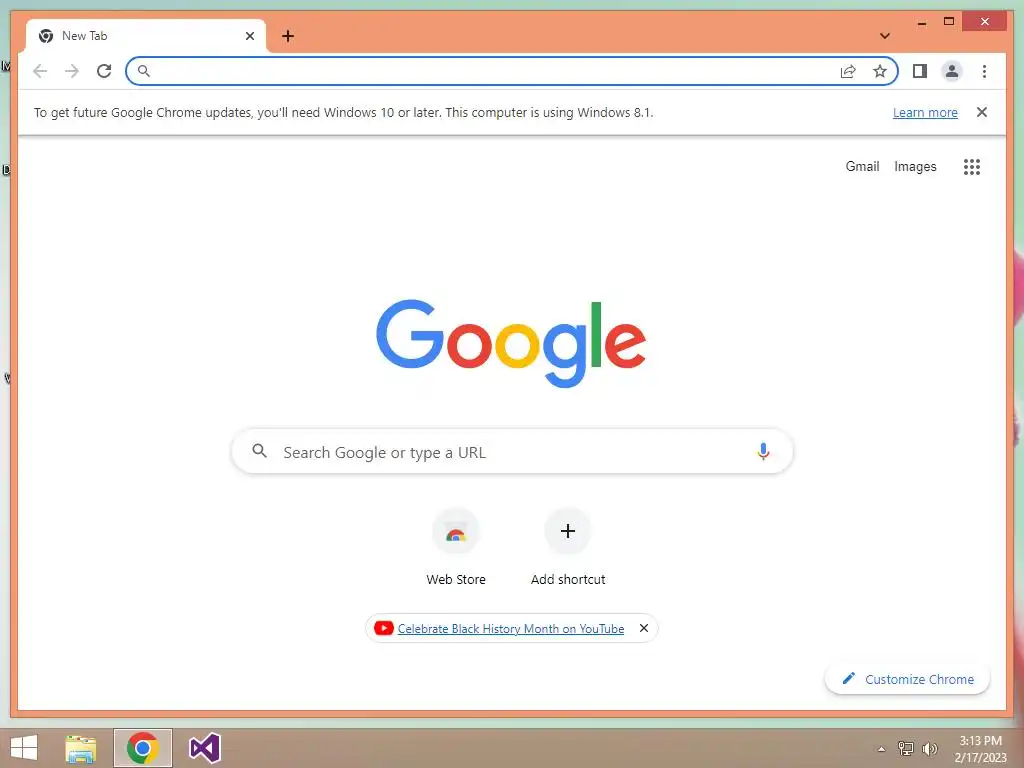The width and height of the screenshot is (1024, 768).
Task: Open the profile avatar menu
Action: tap(952, 71)
